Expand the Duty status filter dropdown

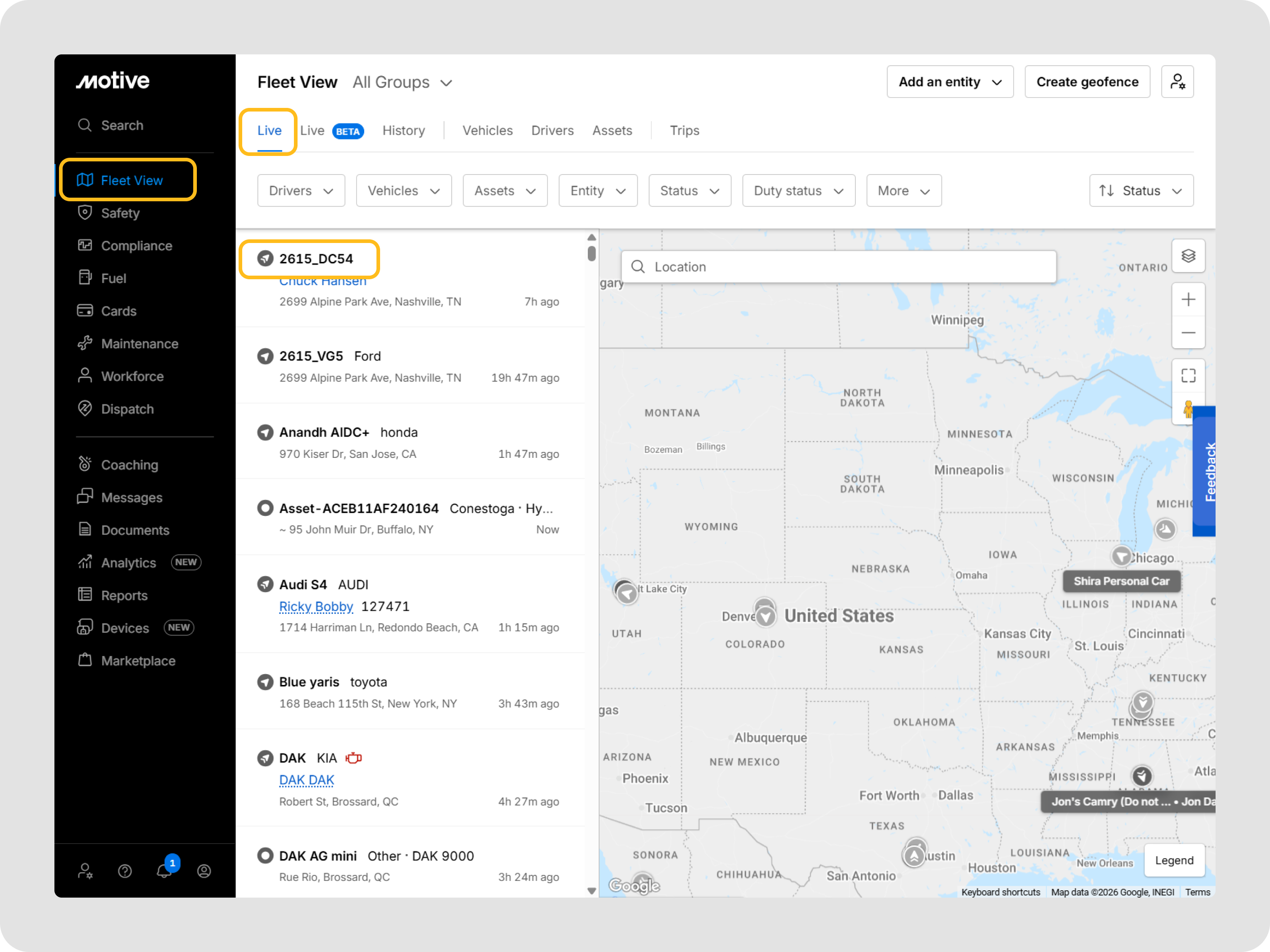pos(798,191)
